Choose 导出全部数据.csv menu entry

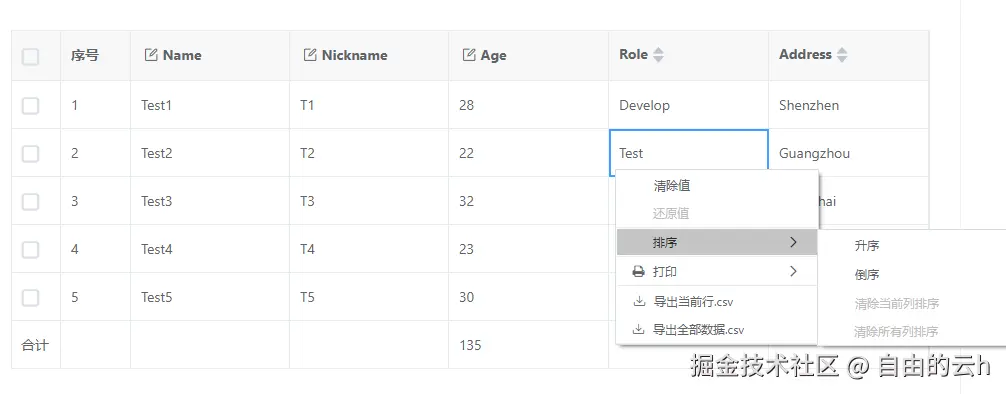point(717,330)
